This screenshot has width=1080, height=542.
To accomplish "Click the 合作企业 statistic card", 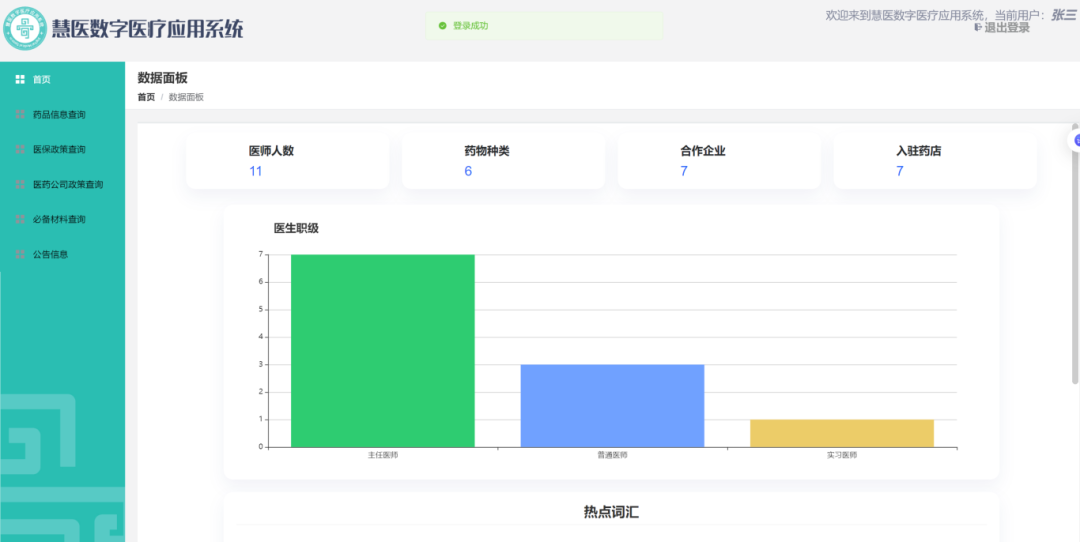I will [719, 160].
